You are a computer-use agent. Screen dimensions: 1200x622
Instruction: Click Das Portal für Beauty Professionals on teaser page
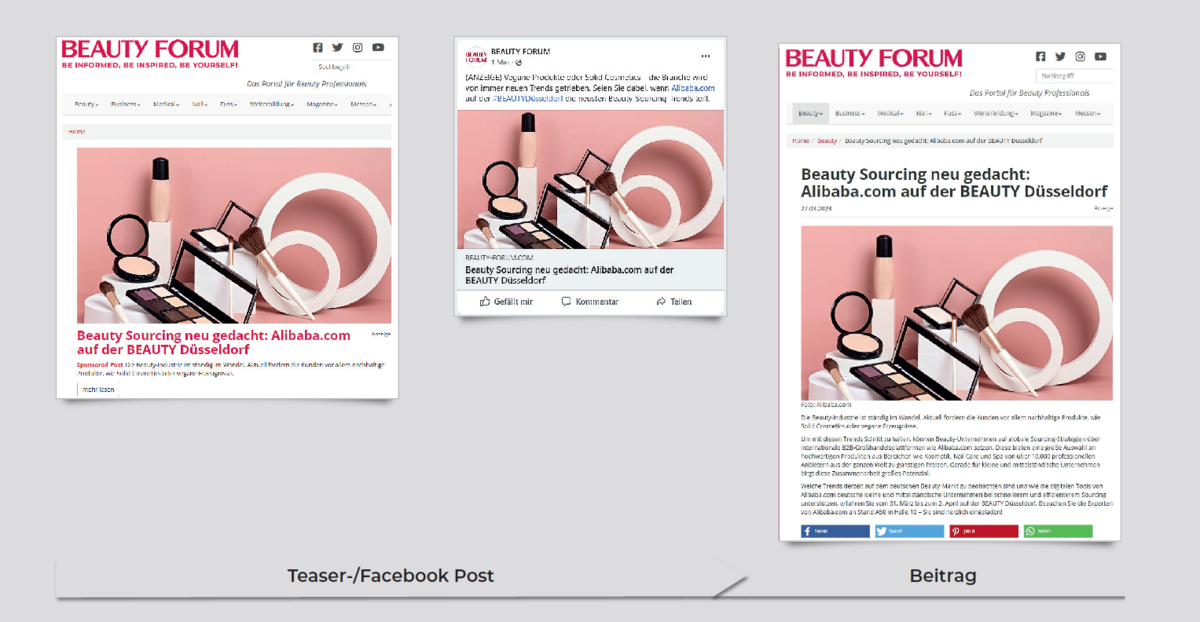click(x=306, y=84)
